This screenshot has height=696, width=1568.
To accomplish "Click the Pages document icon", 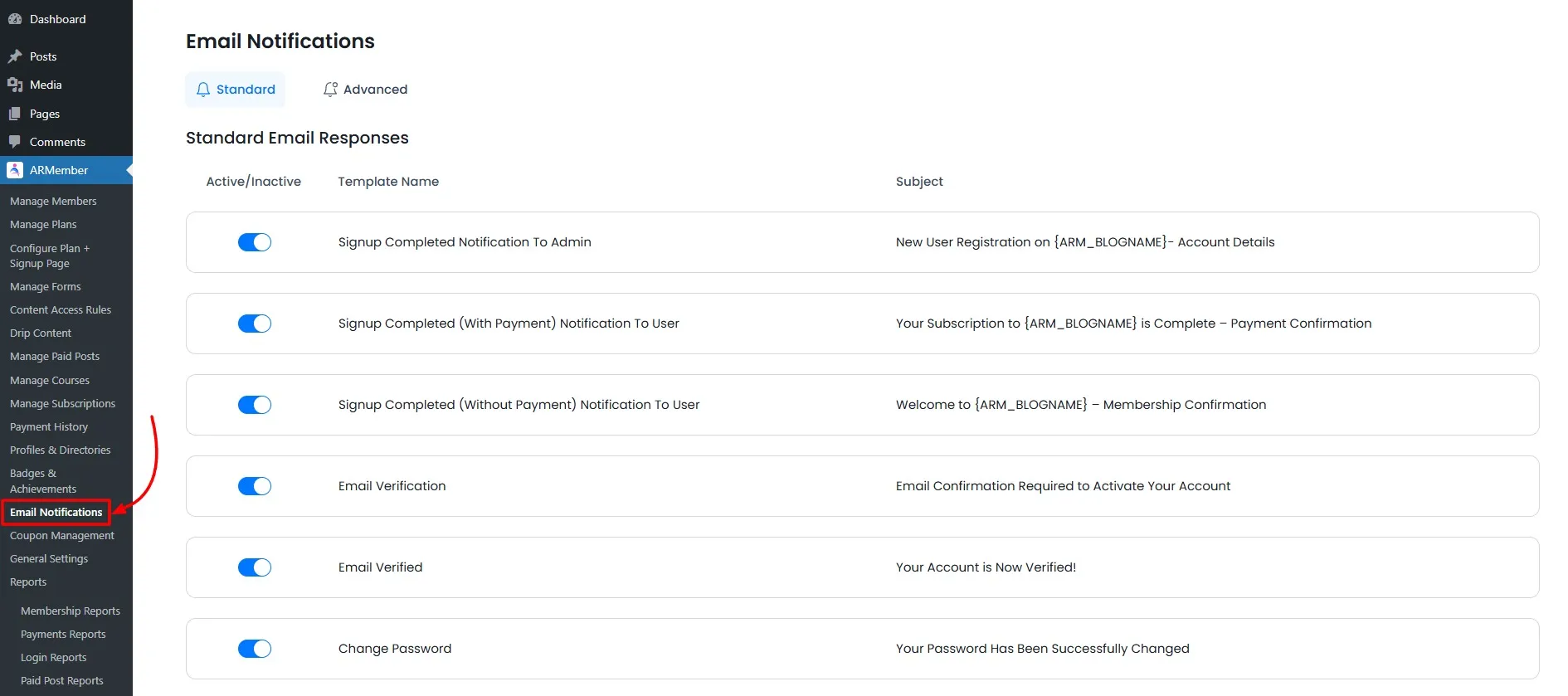I will 15,114.
